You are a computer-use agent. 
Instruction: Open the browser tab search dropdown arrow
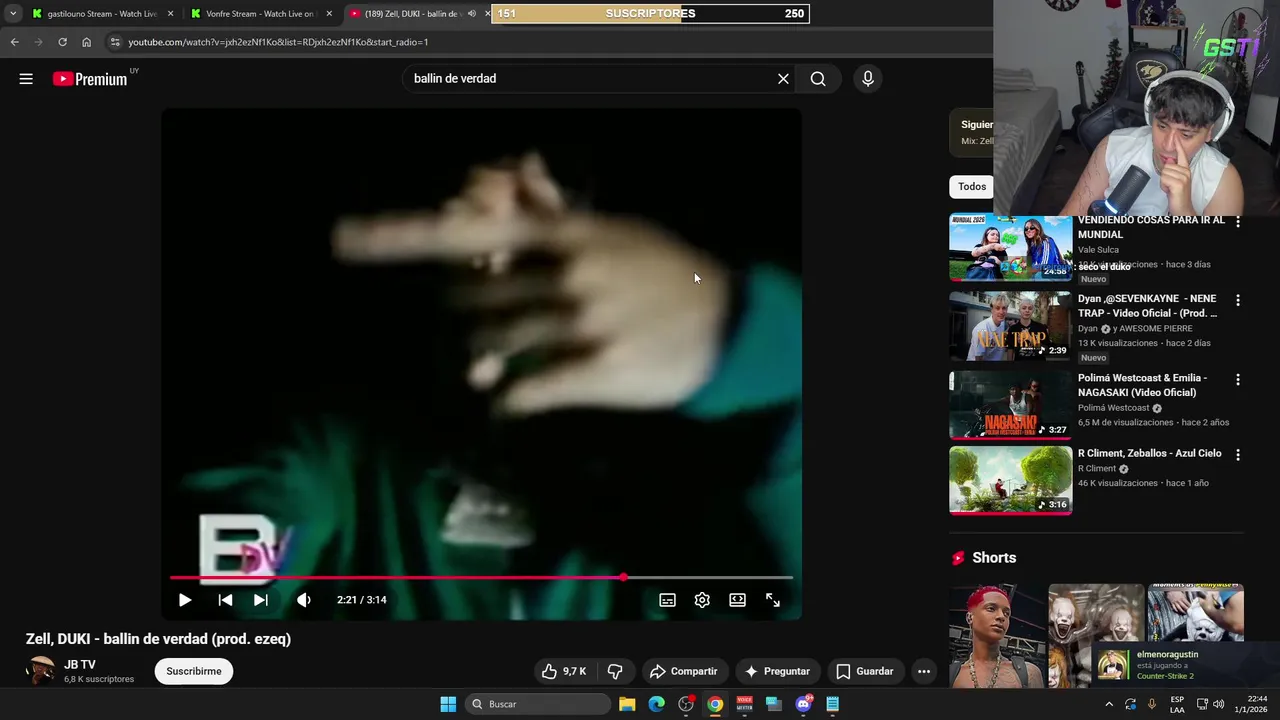(x=13, y=14)
